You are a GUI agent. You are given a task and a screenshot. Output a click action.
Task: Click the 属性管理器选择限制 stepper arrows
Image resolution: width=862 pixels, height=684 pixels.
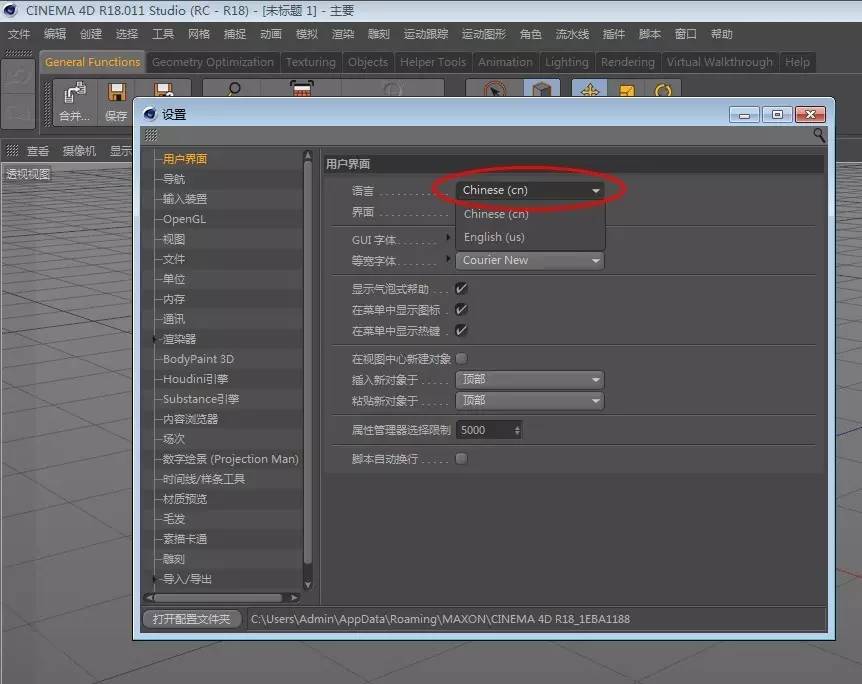[517, 430]
